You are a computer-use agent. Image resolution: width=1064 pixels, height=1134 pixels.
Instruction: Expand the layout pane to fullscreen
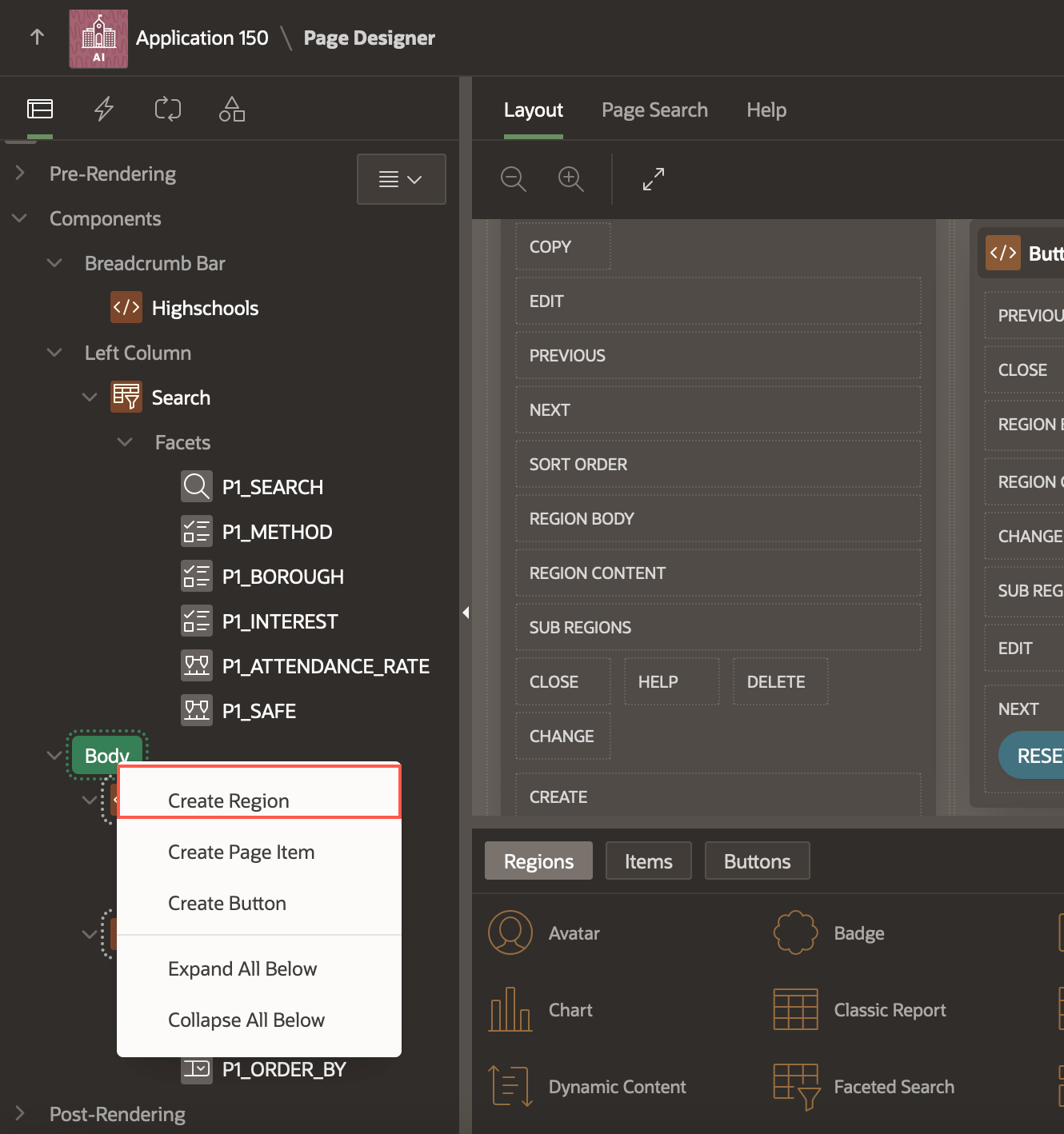click(654, 178)
